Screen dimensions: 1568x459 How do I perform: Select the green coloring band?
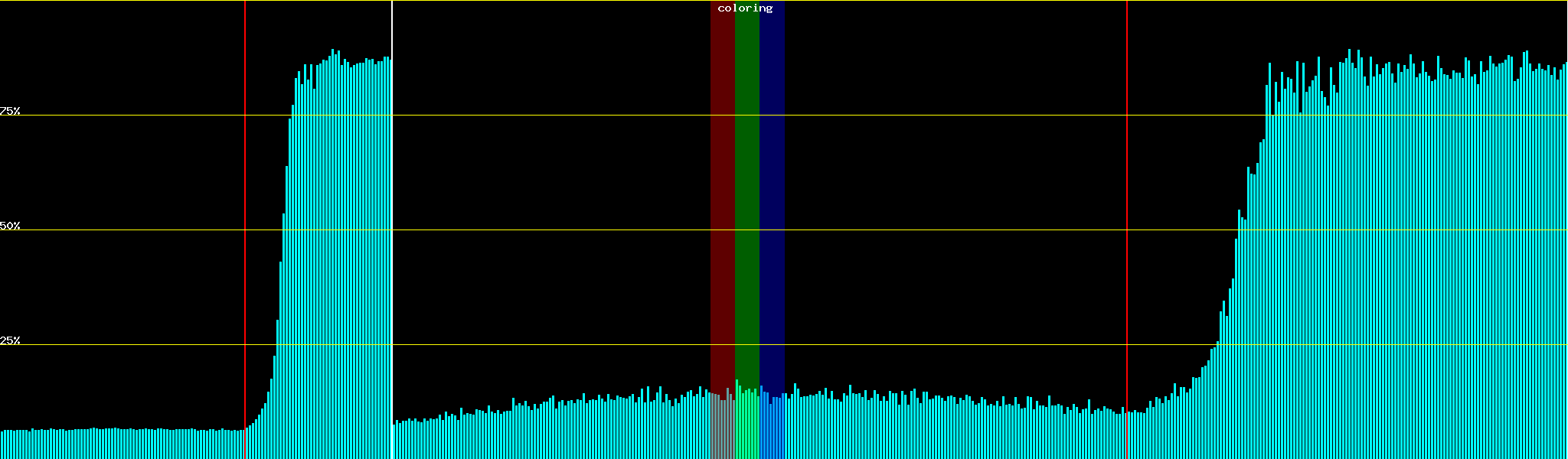746,191
